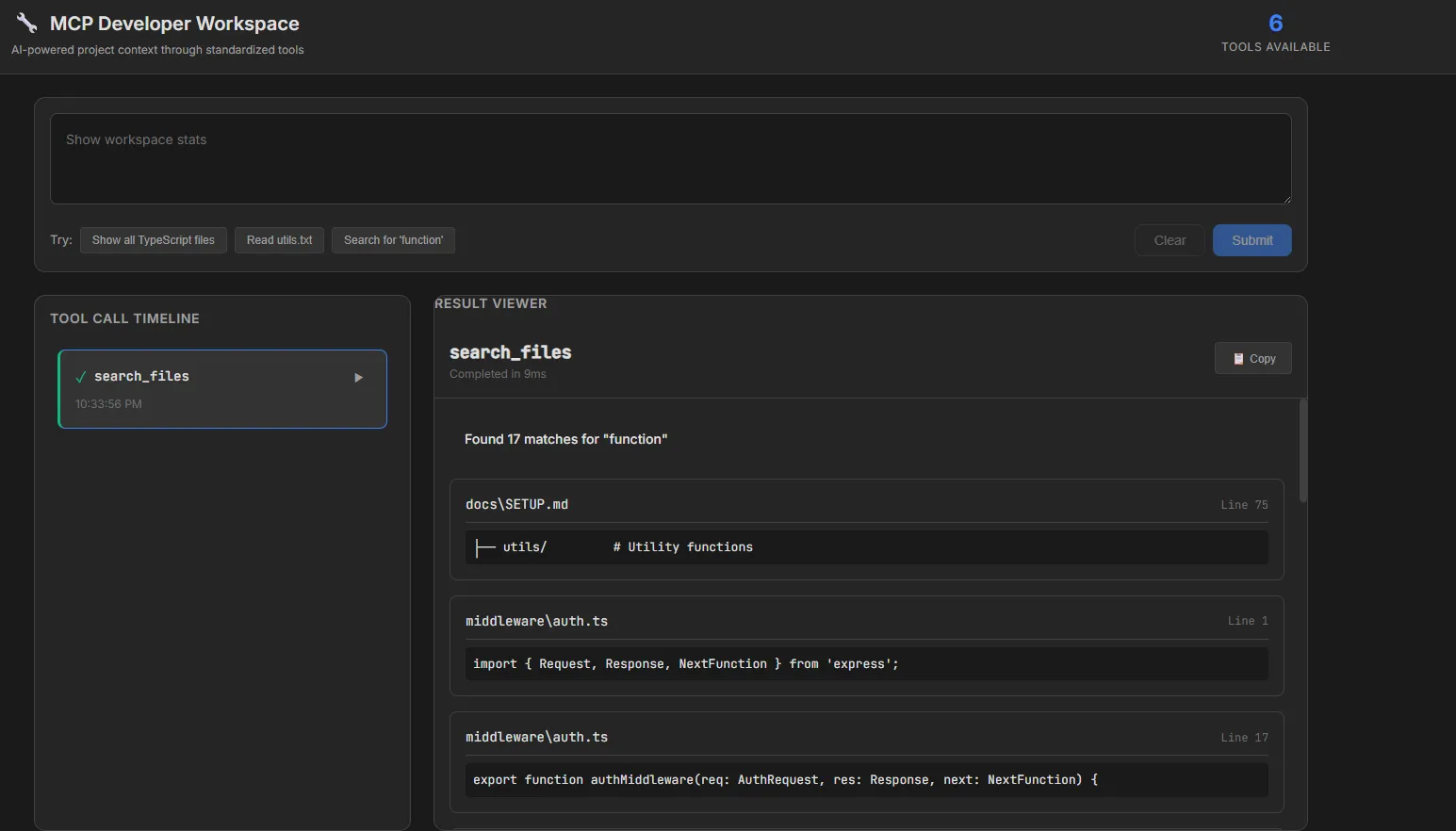Expand the search_files timeline entry arrow
1456x831 pixels.
[x=358, y=378]
